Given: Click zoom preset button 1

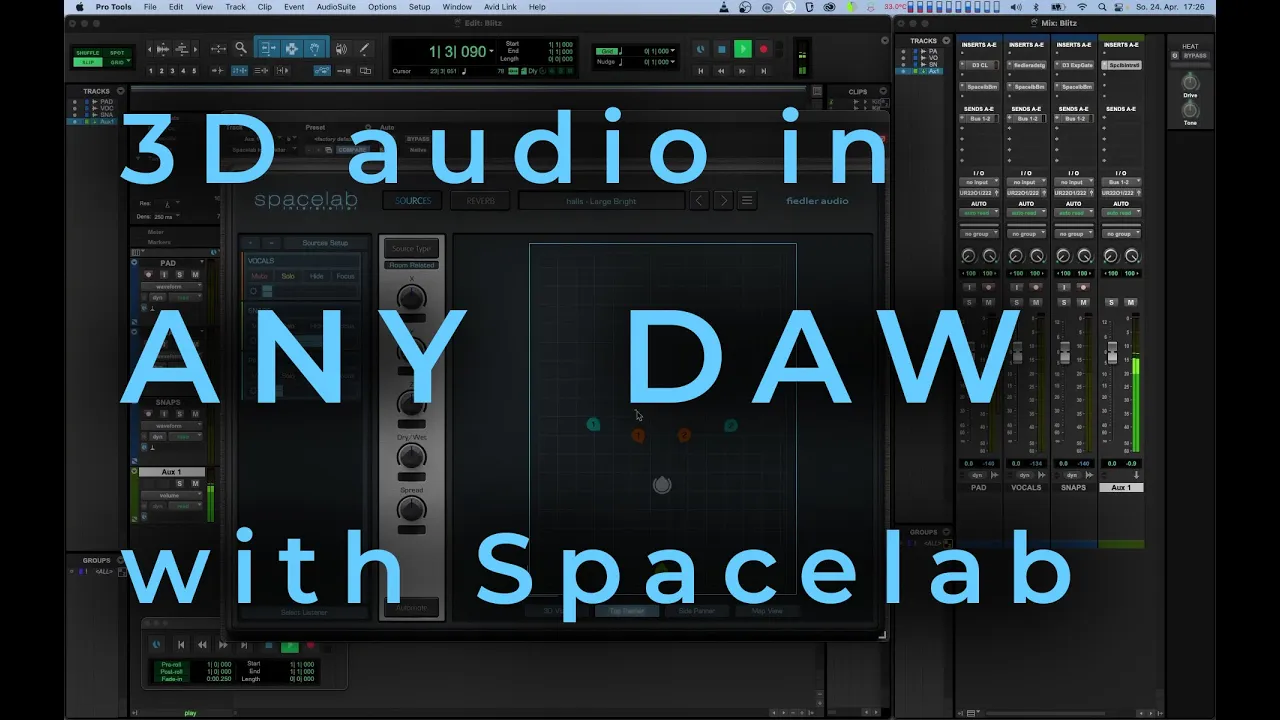Looking at the screenshot, I should (x=151, y=71).
